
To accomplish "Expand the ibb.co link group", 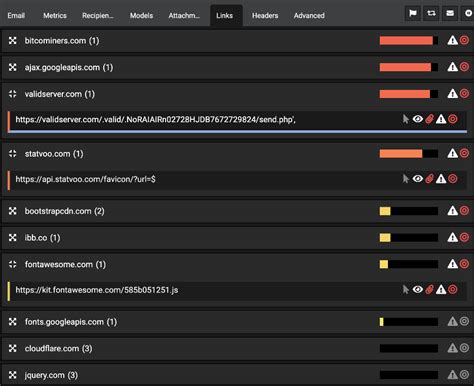I will tap(13, 238).
